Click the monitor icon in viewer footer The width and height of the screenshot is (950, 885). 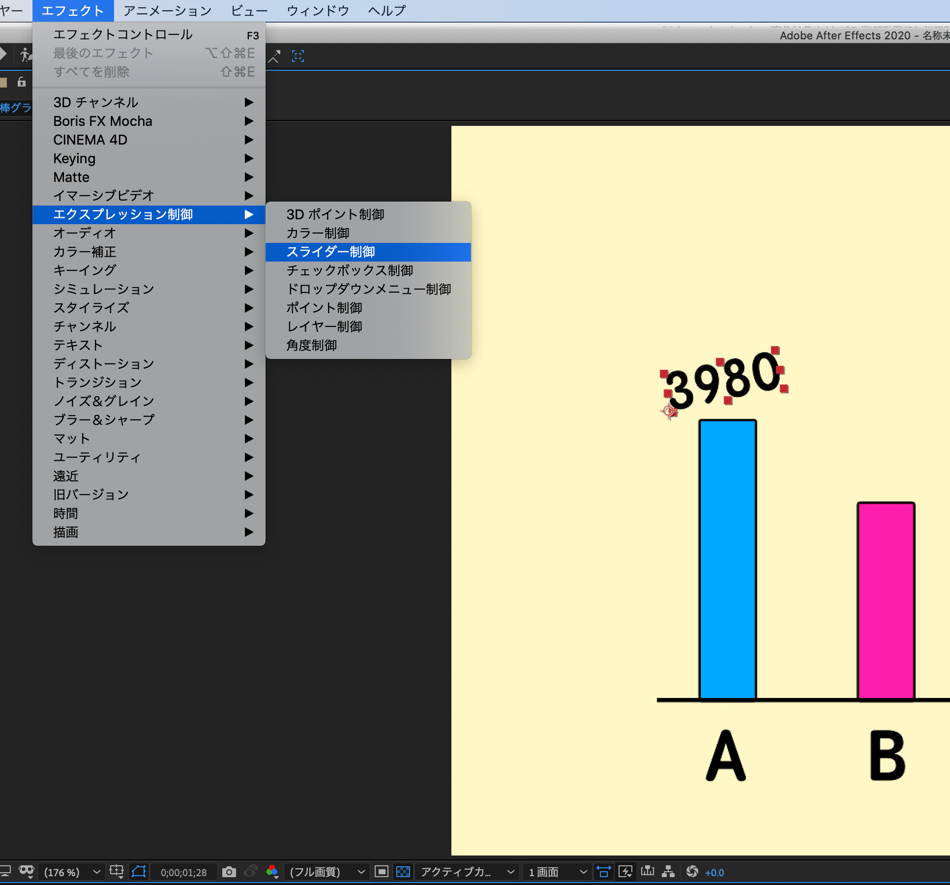click(5, 872)
